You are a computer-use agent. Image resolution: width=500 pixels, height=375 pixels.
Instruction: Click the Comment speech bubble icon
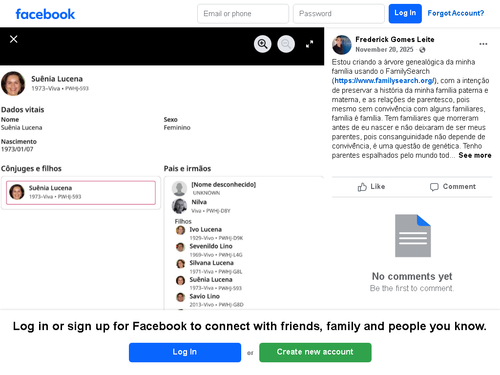click(x=434, y=187)
